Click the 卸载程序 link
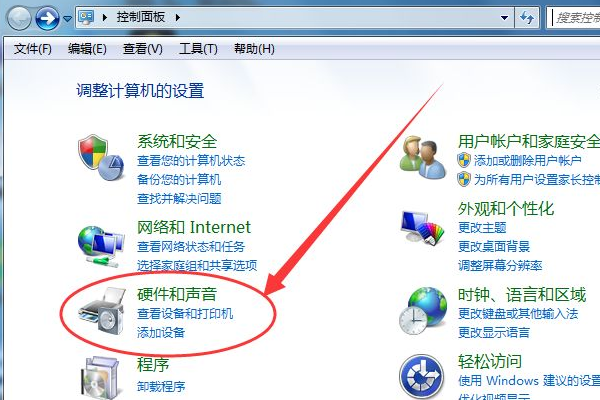The image size is (600, 400). [x=161, y=386]
